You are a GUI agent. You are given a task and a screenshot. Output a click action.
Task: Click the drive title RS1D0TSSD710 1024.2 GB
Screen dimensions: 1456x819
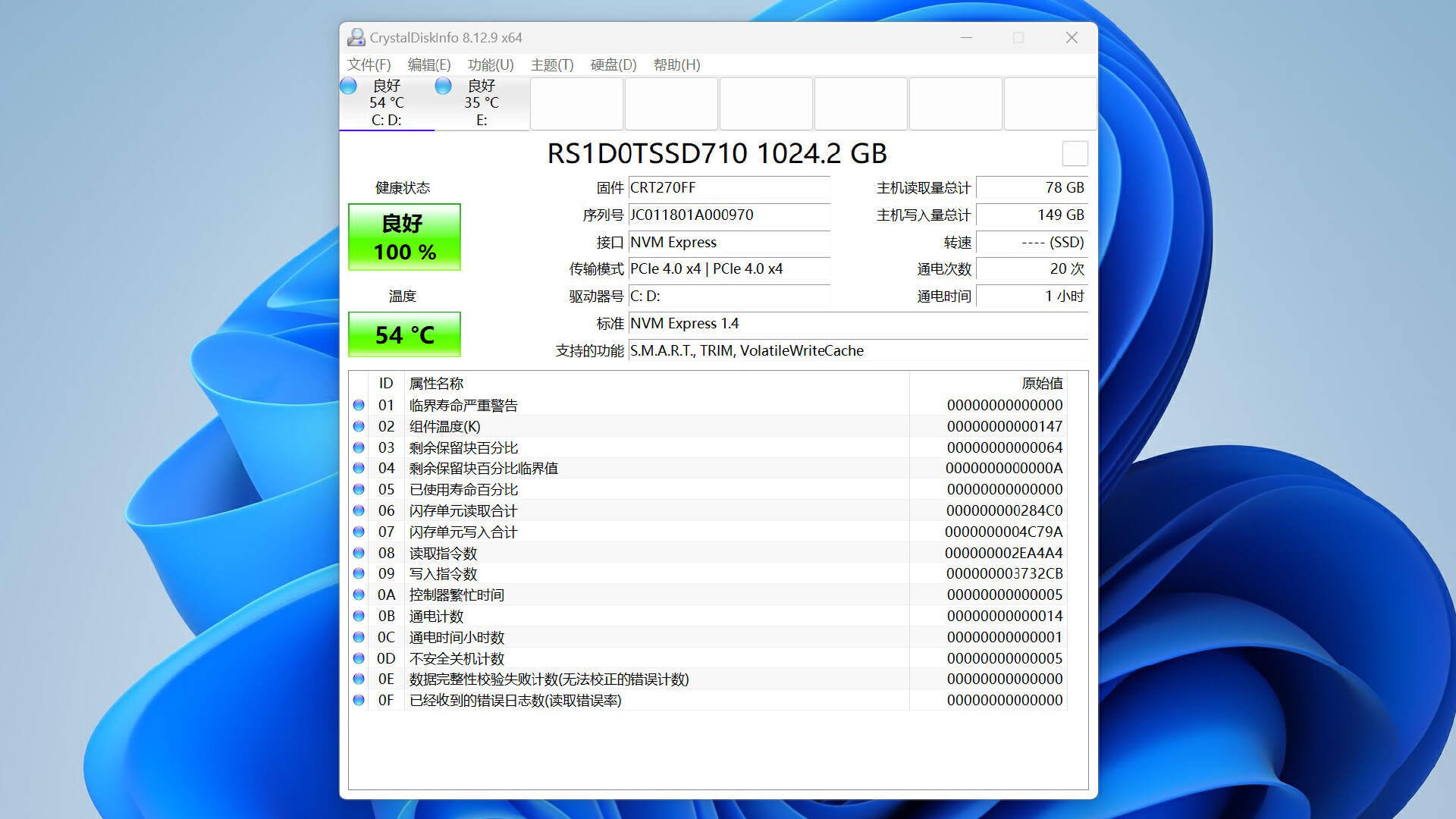coord(717,153)
